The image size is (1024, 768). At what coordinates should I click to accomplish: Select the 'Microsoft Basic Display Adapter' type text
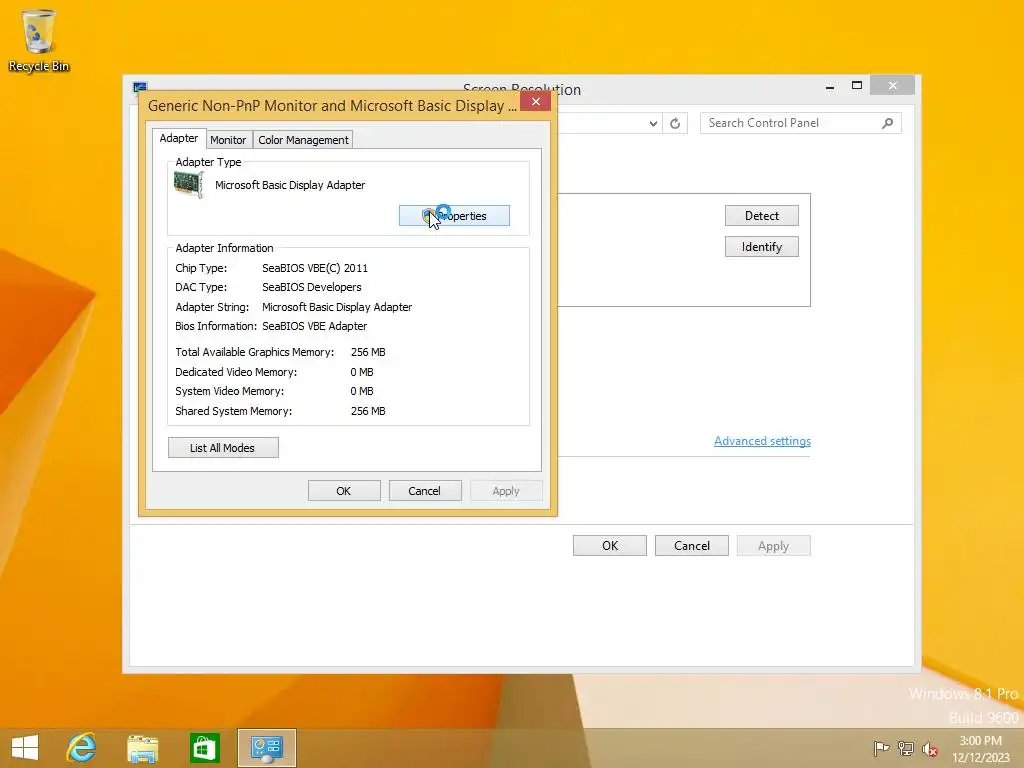[x=290, y=185]
